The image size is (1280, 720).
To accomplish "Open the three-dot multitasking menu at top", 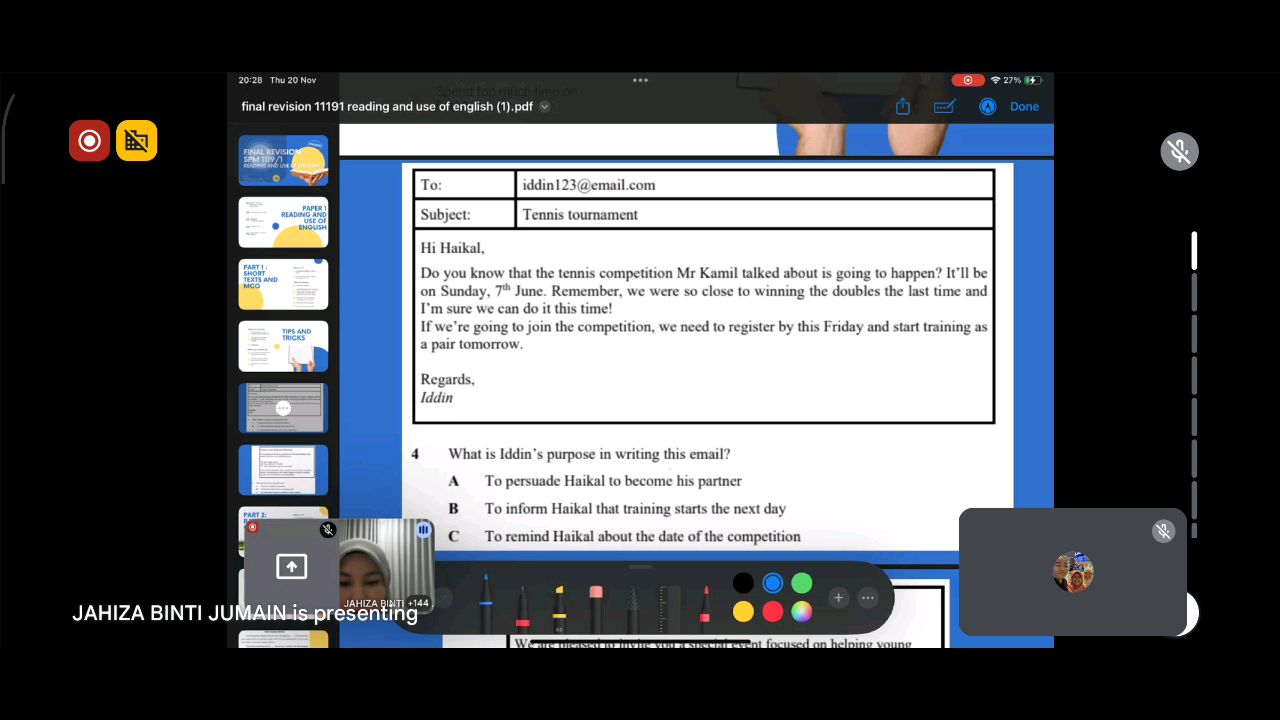I will [640, 80].
